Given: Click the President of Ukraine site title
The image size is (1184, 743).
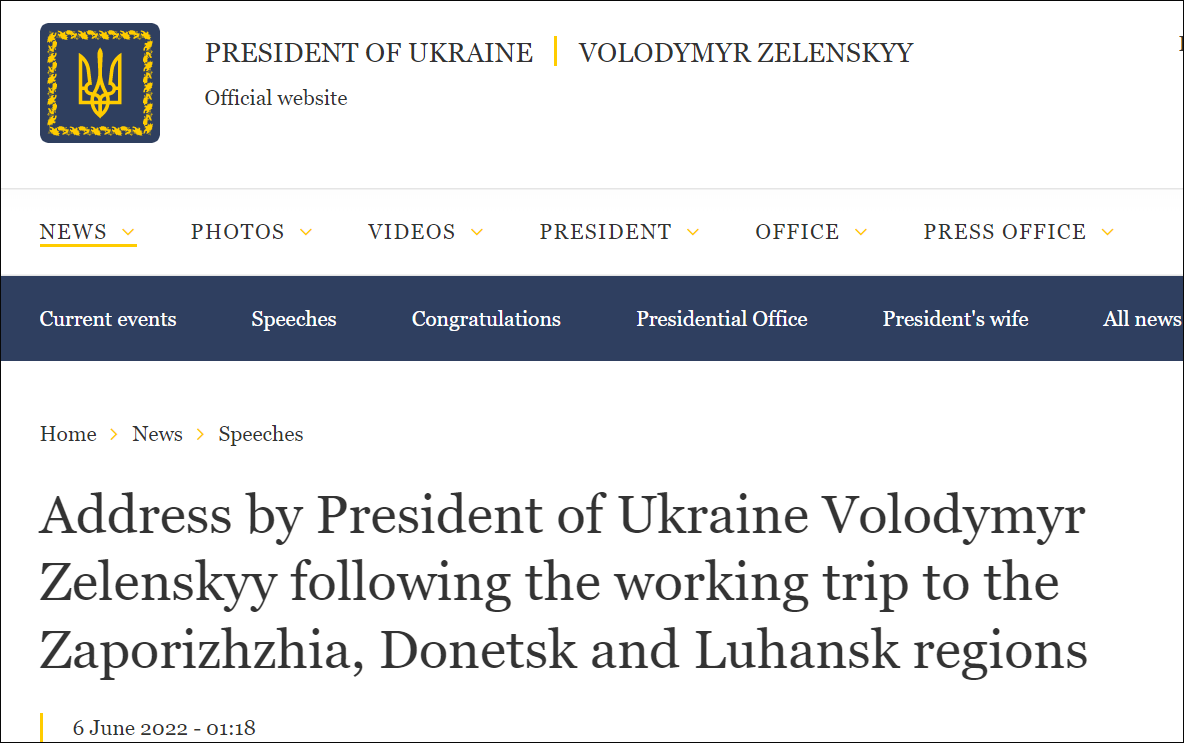Looking at the screenshot, I should point(369,53).
